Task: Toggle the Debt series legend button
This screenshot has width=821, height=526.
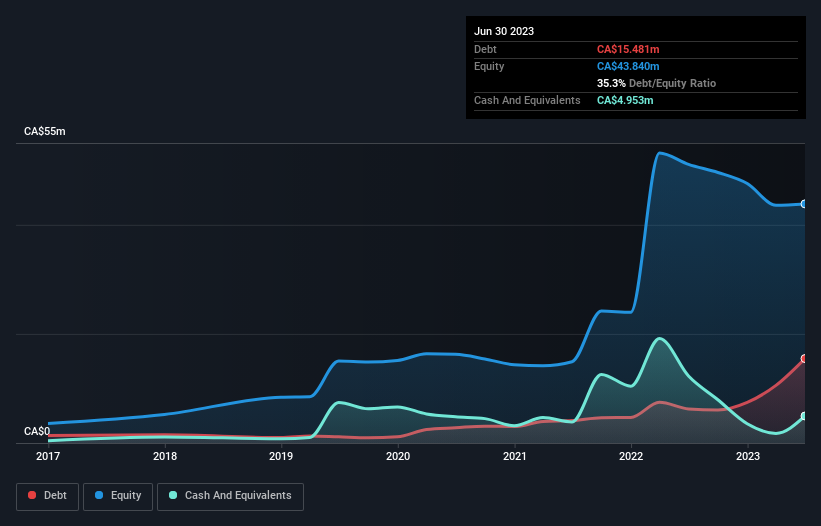Action: pyautogui.click(x=48, y=496)
